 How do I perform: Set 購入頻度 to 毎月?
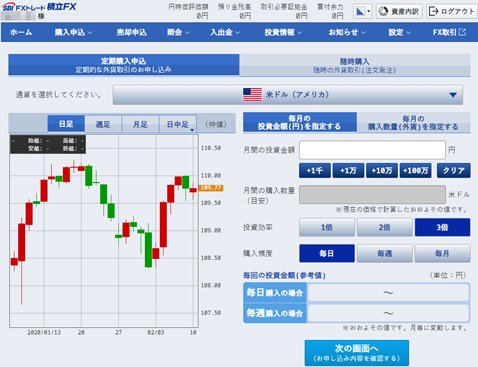443,253
